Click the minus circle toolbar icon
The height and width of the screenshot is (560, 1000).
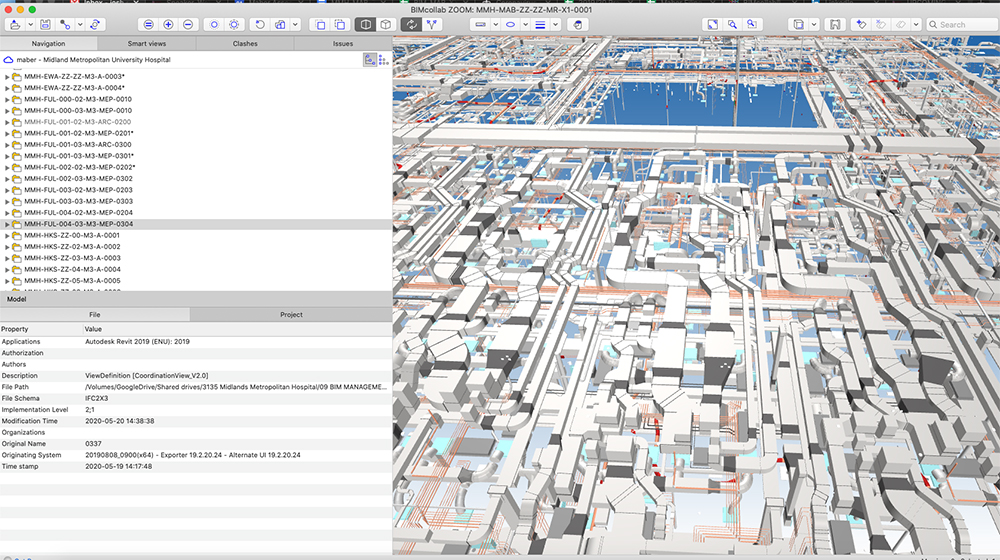click(x=187, y=24)
